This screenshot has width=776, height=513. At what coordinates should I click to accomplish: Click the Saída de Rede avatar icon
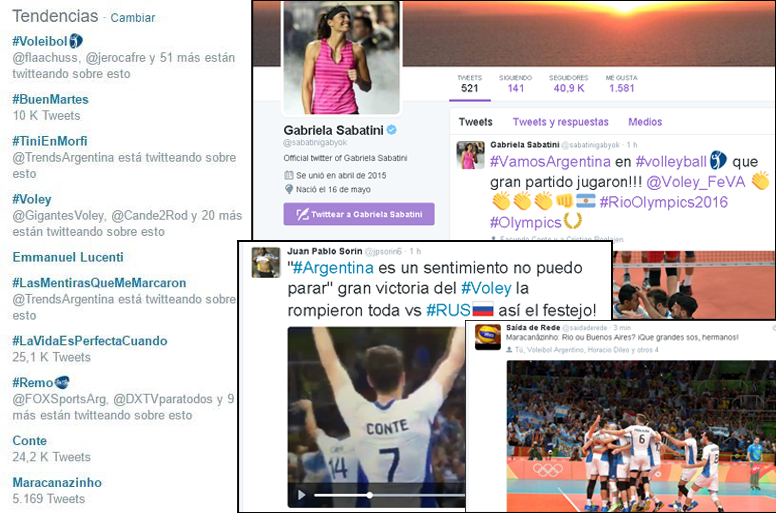coord(487,337)
